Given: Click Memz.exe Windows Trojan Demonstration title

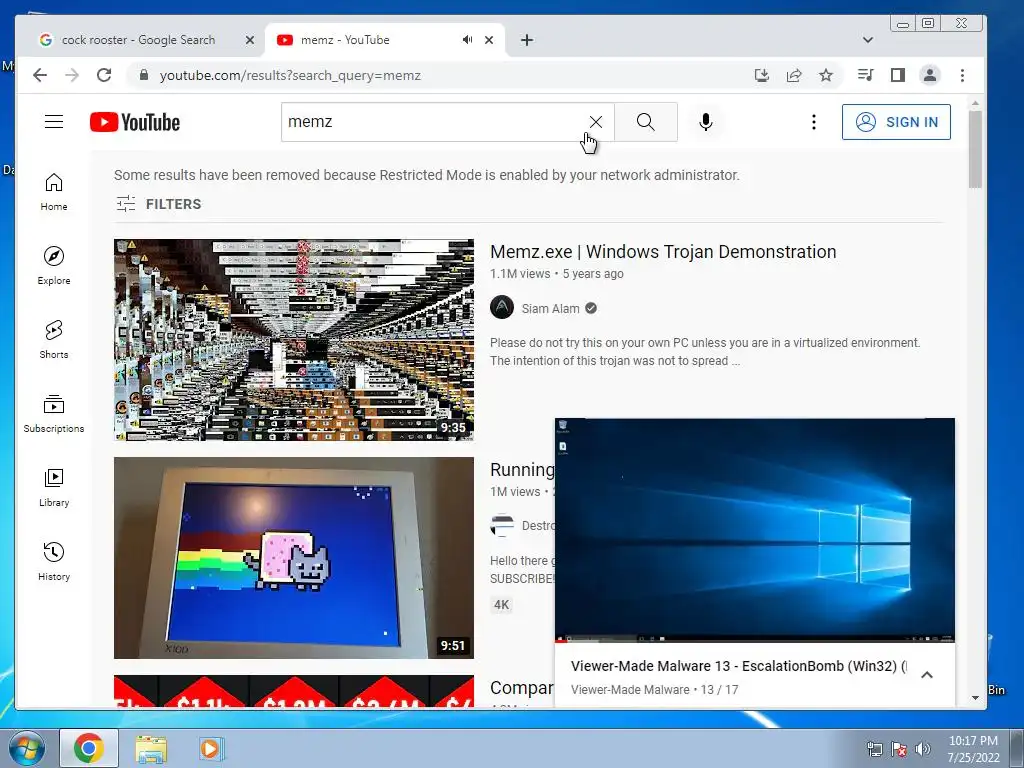Looking at the screenshot, I should pos(663,252).
